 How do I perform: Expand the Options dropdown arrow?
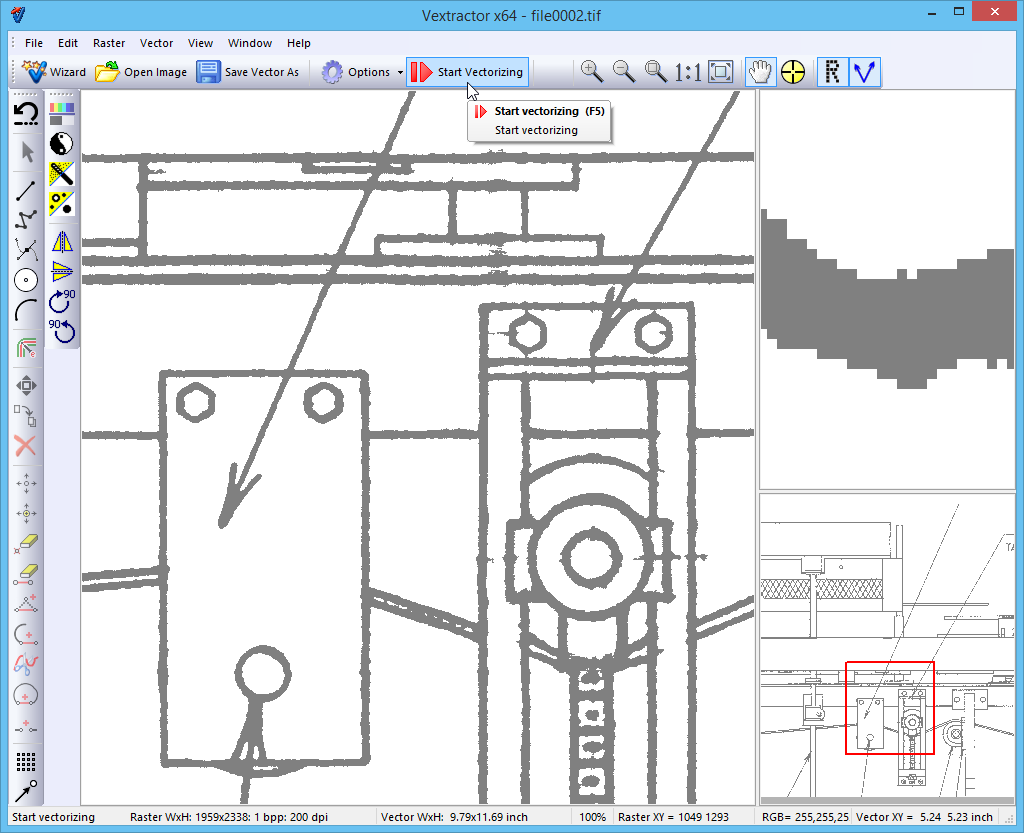click(400, 72)
